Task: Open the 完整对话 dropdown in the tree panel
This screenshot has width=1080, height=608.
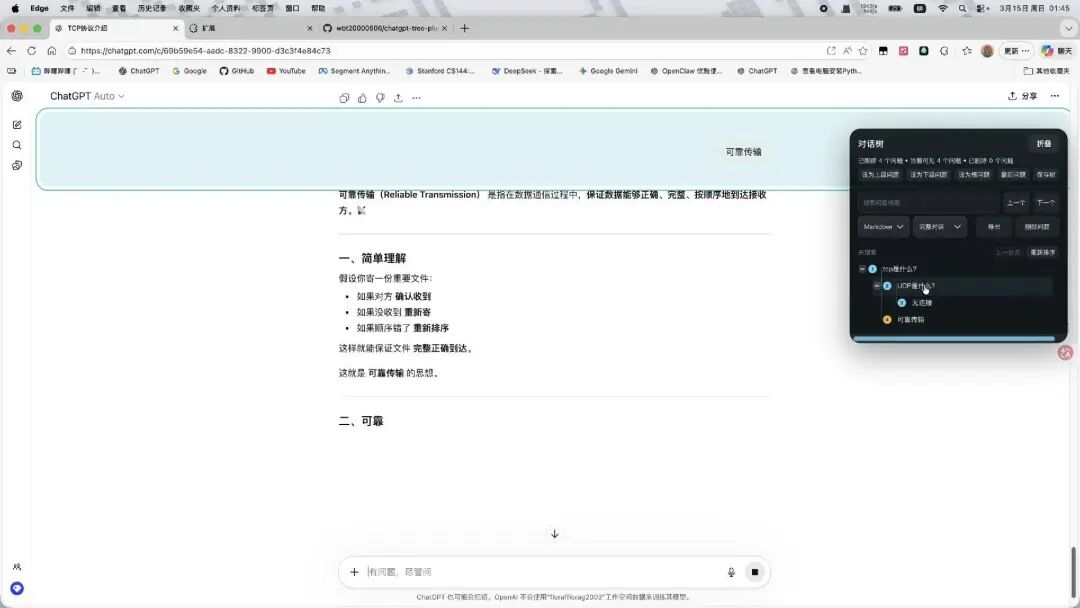Action: coord(938,226)
